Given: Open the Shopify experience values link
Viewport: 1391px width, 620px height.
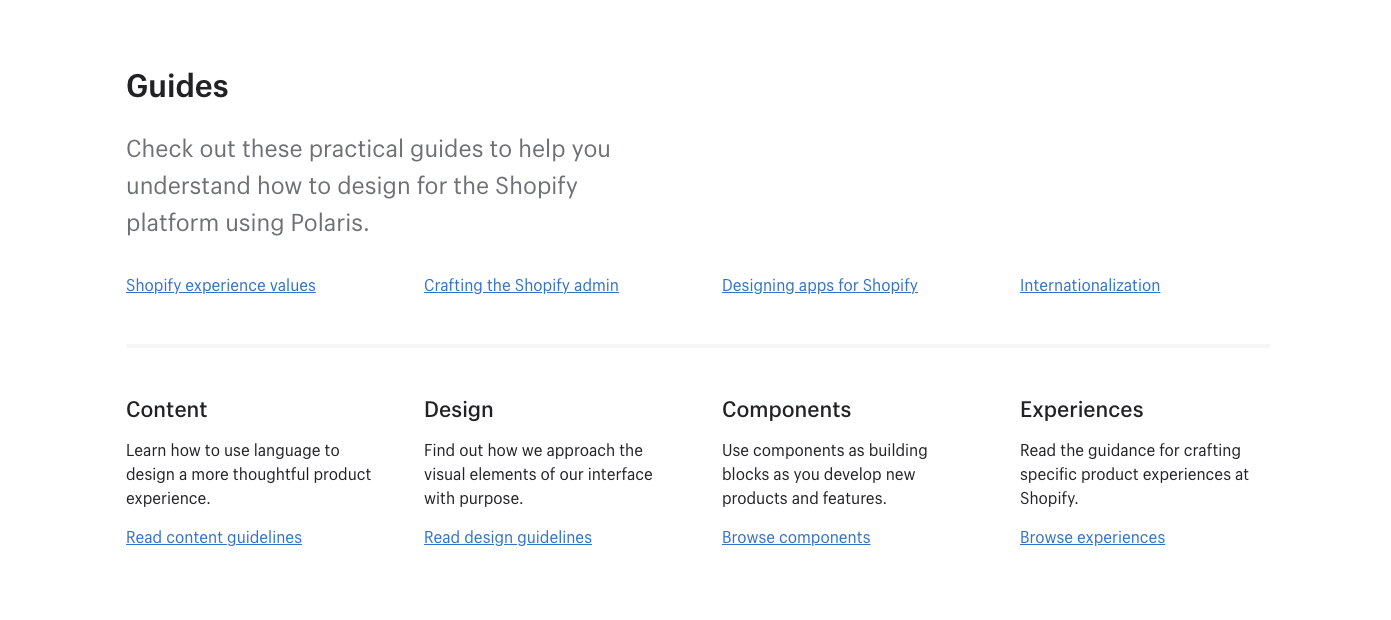Looking at the screenshot, I should click(220, 285).
